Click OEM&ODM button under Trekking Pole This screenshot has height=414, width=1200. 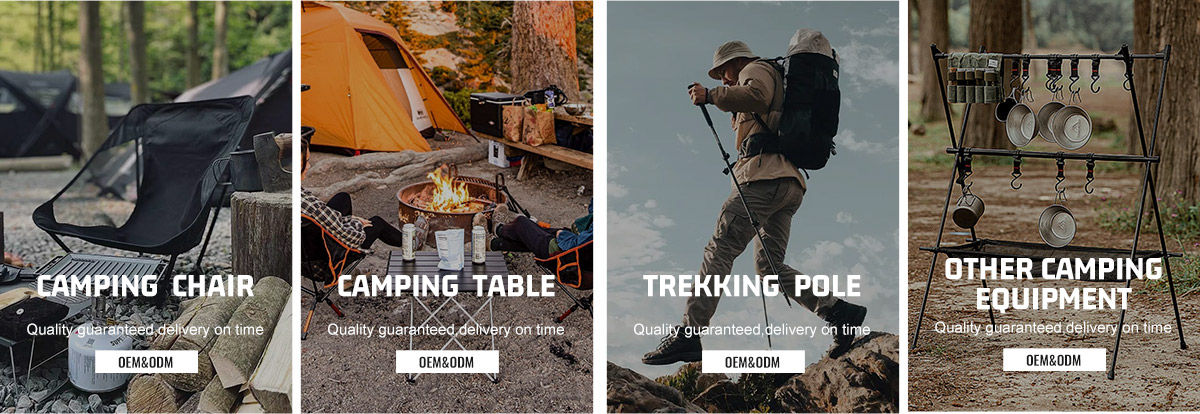click(x=752, y=361)
